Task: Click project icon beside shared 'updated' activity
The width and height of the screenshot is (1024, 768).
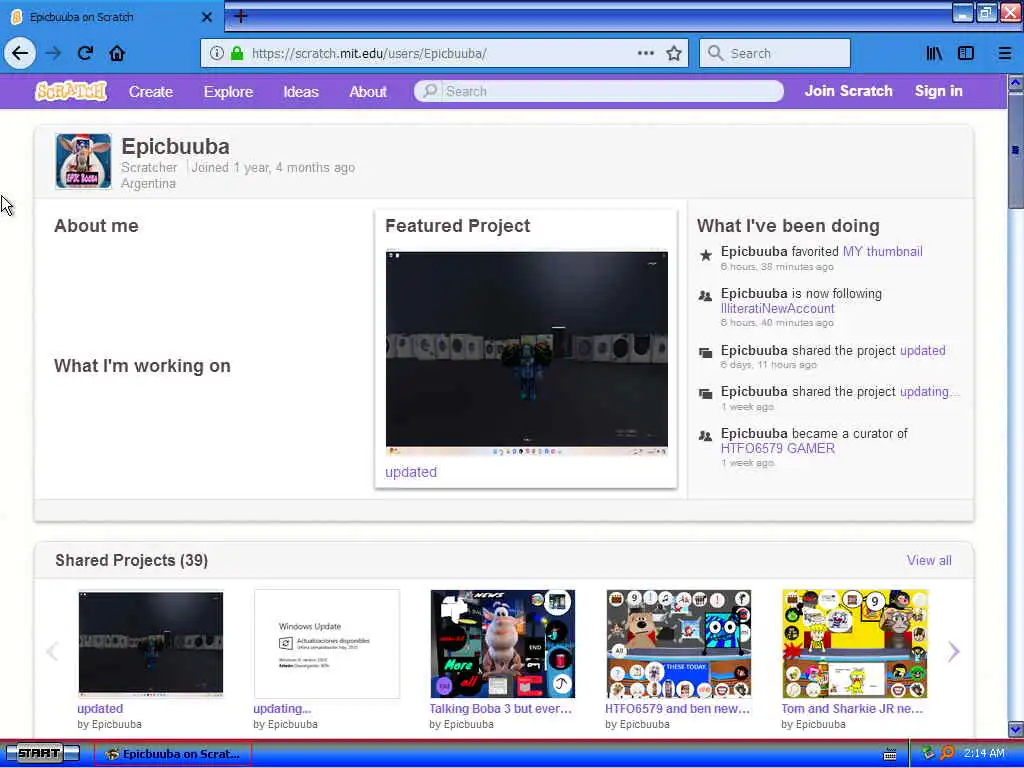Action: [705, 353]
